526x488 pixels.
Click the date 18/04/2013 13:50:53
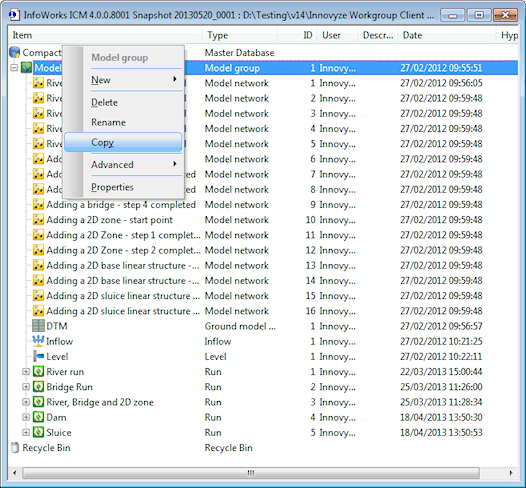[x=441, y=433]
